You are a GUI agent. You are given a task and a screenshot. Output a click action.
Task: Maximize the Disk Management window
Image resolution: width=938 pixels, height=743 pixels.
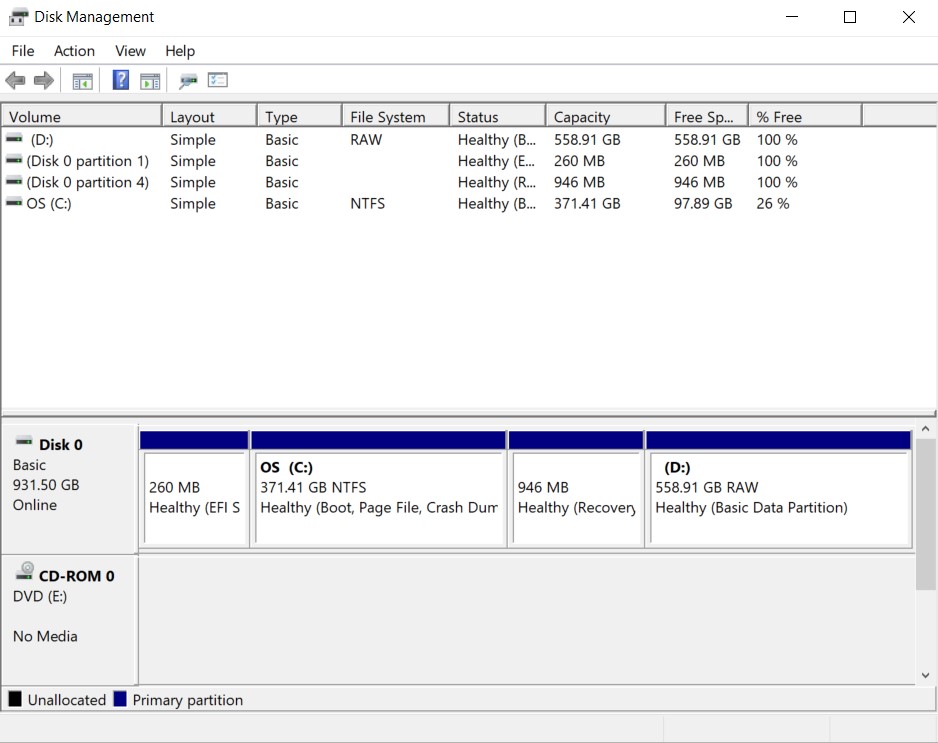[849, 17]
